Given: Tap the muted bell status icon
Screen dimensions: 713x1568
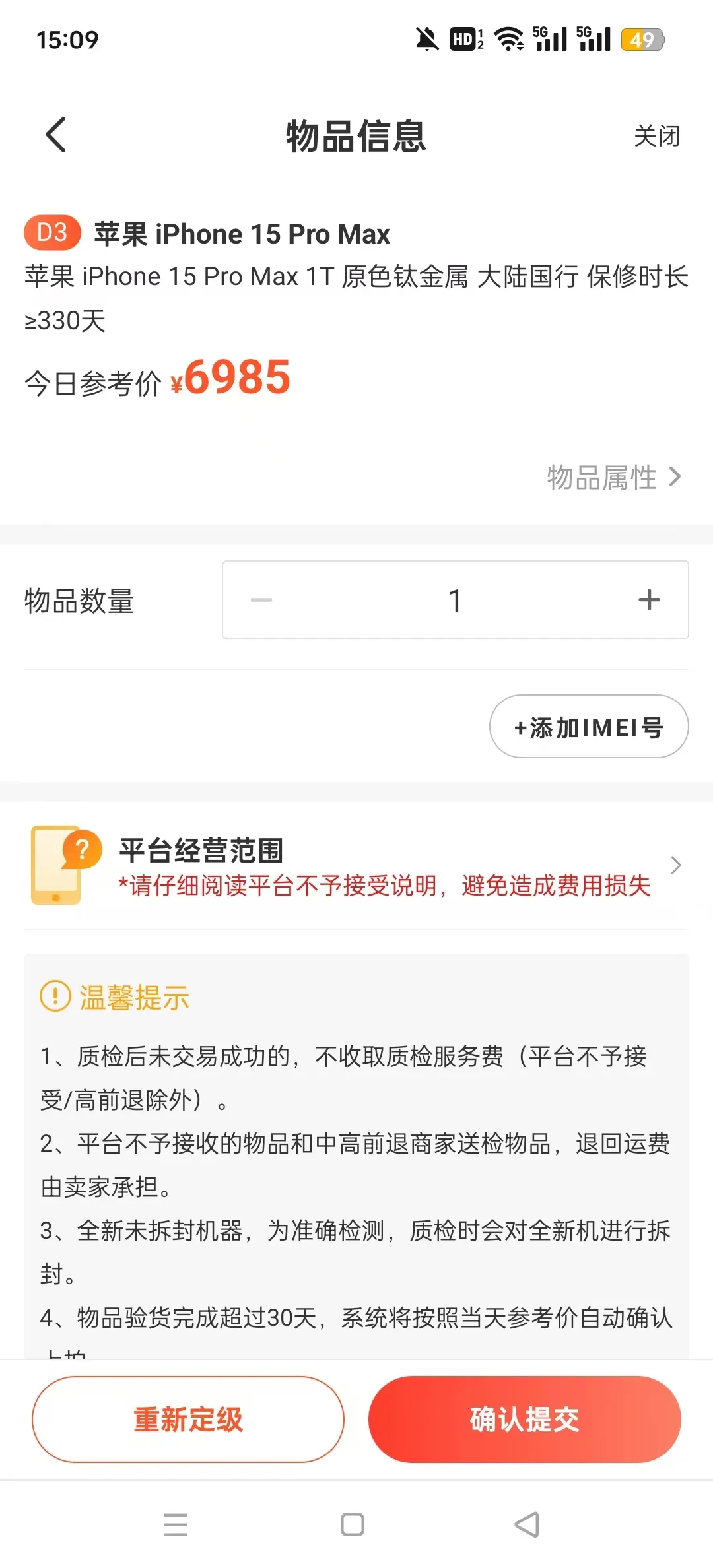Looking at the screenshot, I should (426, 40).
